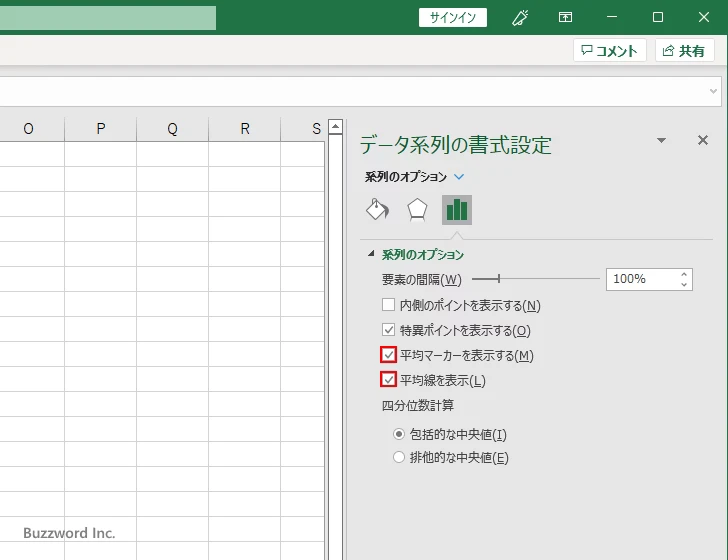Select column P header
The image size is (728, 560).
pyautogui.click(x=101, y=129)
